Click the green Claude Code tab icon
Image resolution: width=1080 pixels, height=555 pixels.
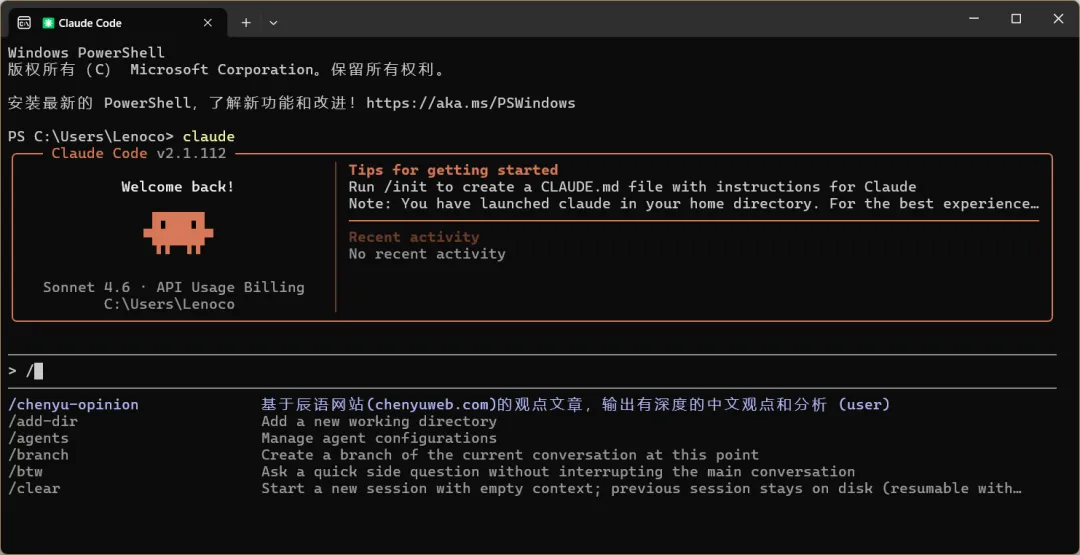tap(48, 22)
